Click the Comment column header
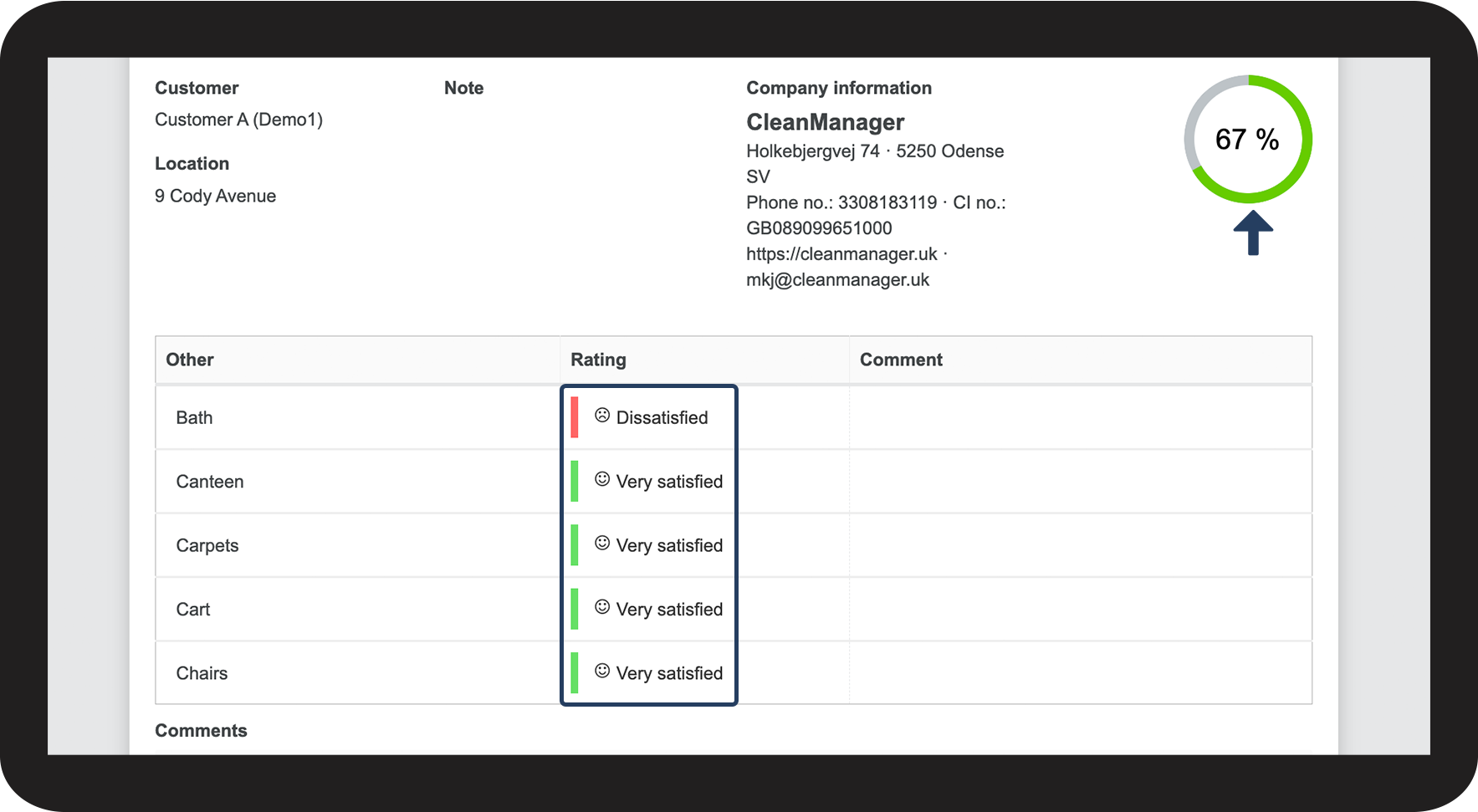This screenshot has height=812, width=1478. point(901,360)
